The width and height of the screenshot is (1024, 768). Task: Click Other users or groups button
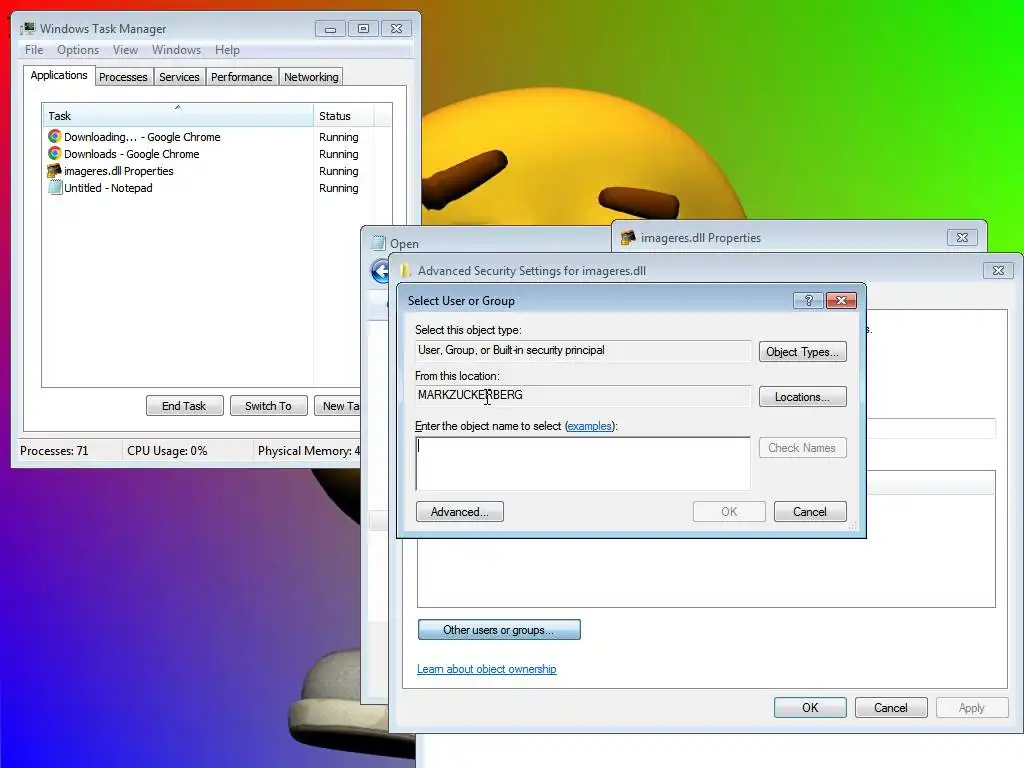click(x=499, y=630)
